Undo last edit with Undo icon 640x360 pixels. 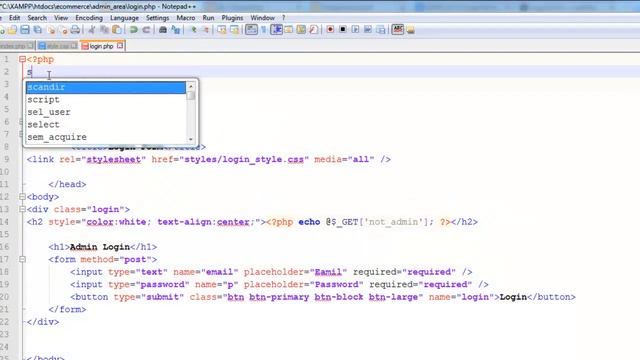pyautogui.click(x=133, y=29)
